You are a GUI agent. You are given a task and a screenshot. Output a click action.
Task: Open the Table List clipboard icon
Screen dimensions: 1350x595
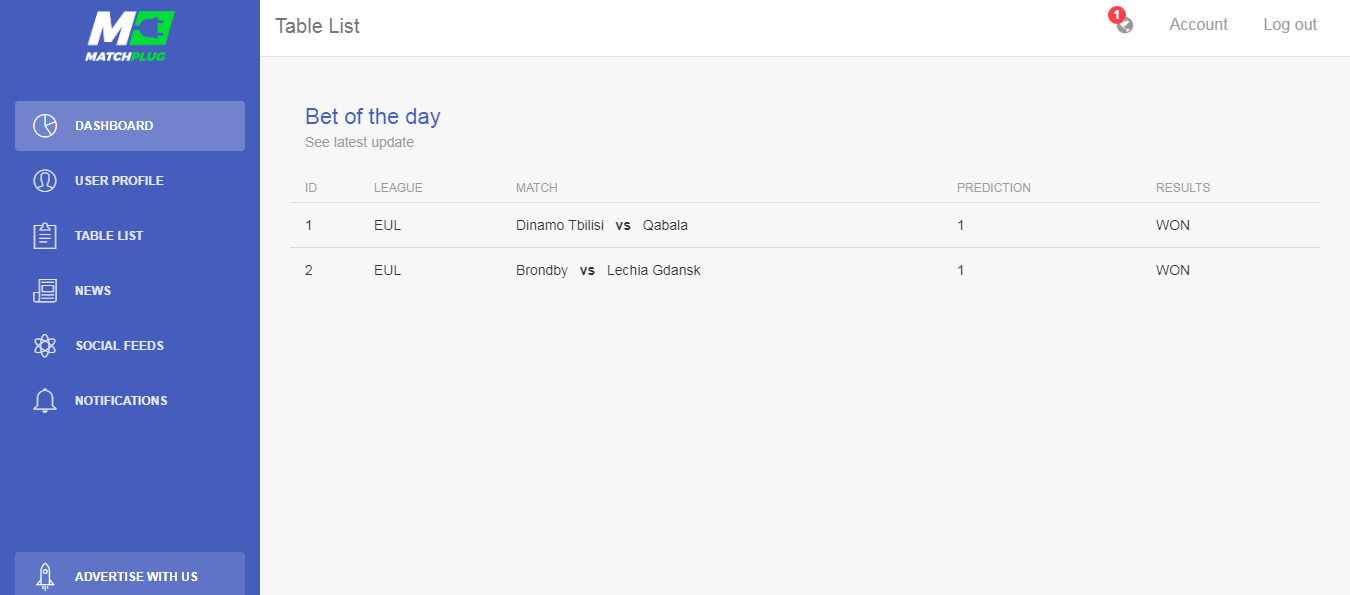point(45,236)
